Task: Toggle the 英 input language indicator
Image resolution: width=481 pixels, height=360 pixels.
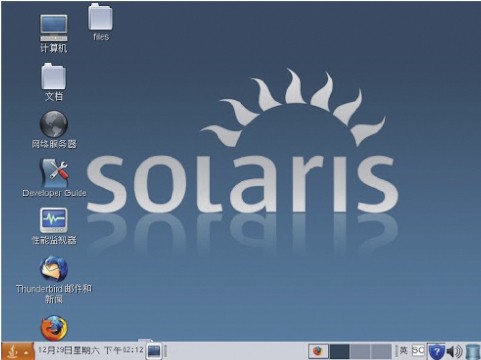Action: point(404,350)
